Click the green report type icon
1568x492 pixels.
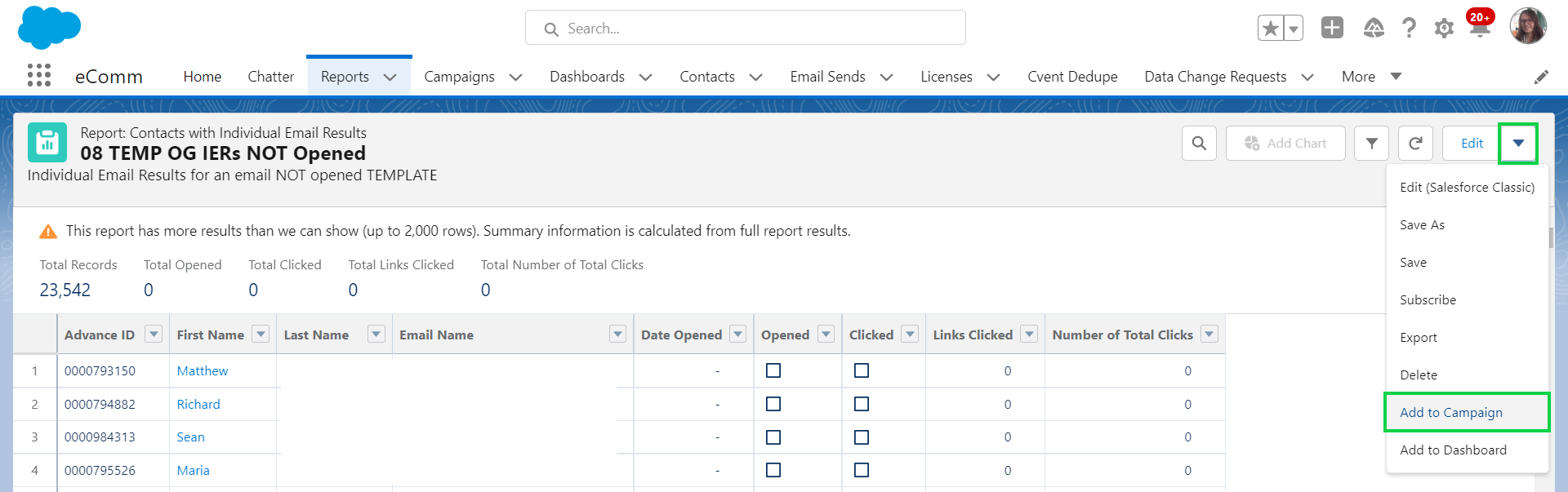click(x=47, y=143)
